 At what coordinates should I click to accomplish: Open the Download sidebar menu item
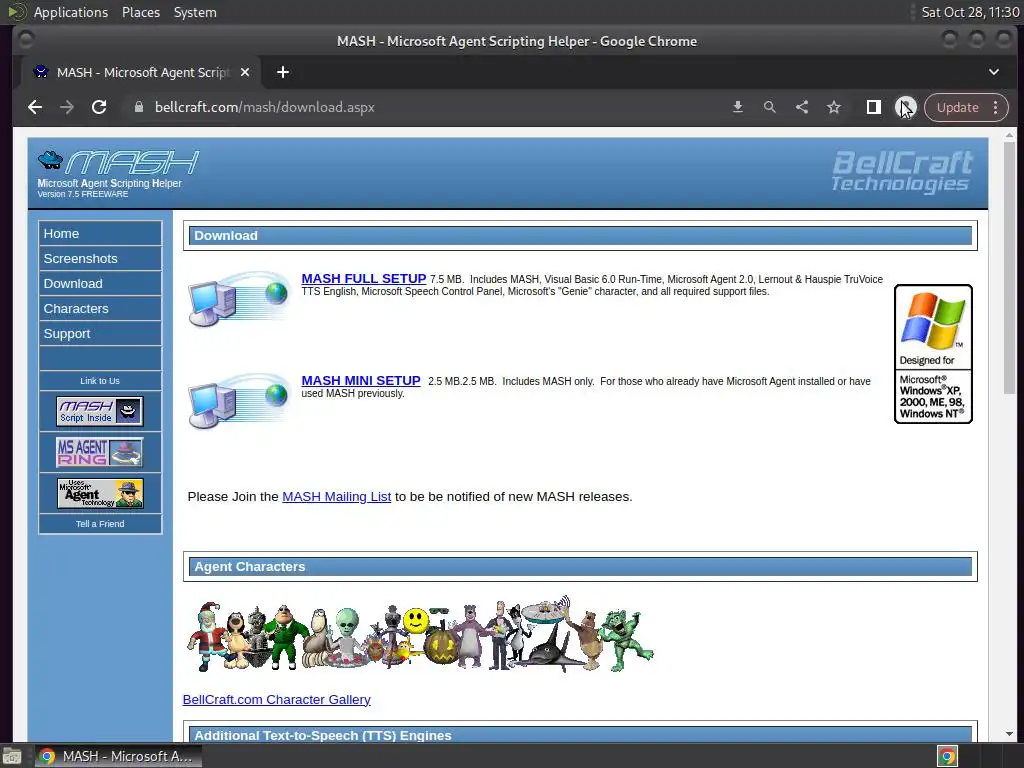pos(100,283)
